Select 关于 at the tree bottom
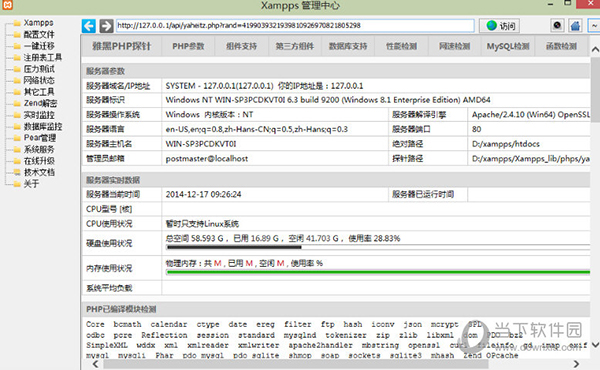 (x=31, y=184)
